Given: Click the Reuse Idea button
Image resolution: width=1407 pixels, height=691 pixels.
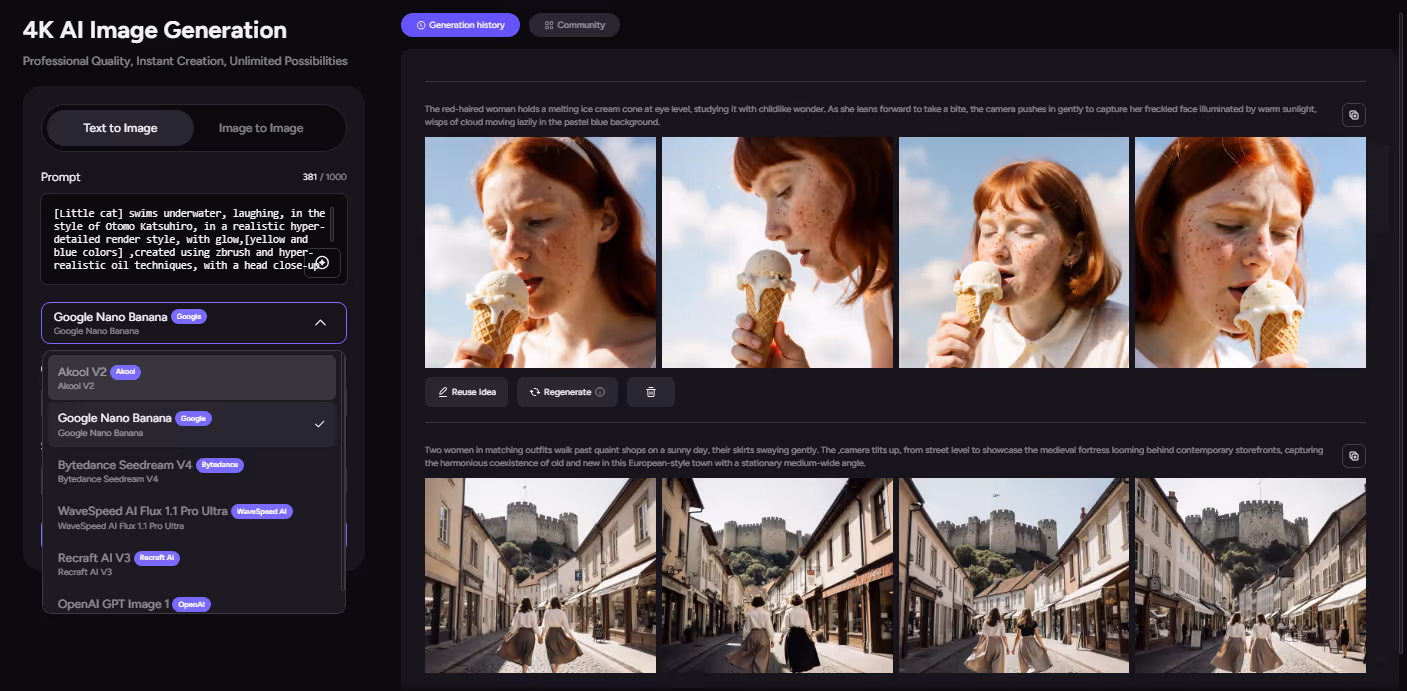Looking at the screenshot, I should 467,392.
